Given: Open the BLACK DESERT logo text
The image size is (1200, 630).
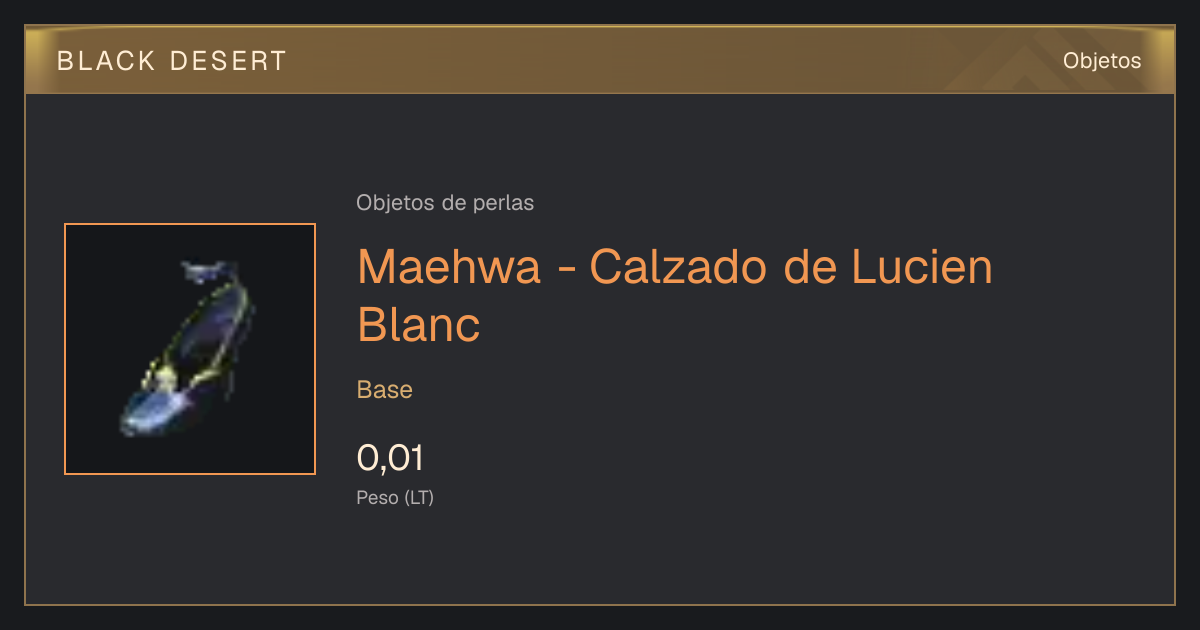Looking at the screenshot, I should tap(172, 61).
